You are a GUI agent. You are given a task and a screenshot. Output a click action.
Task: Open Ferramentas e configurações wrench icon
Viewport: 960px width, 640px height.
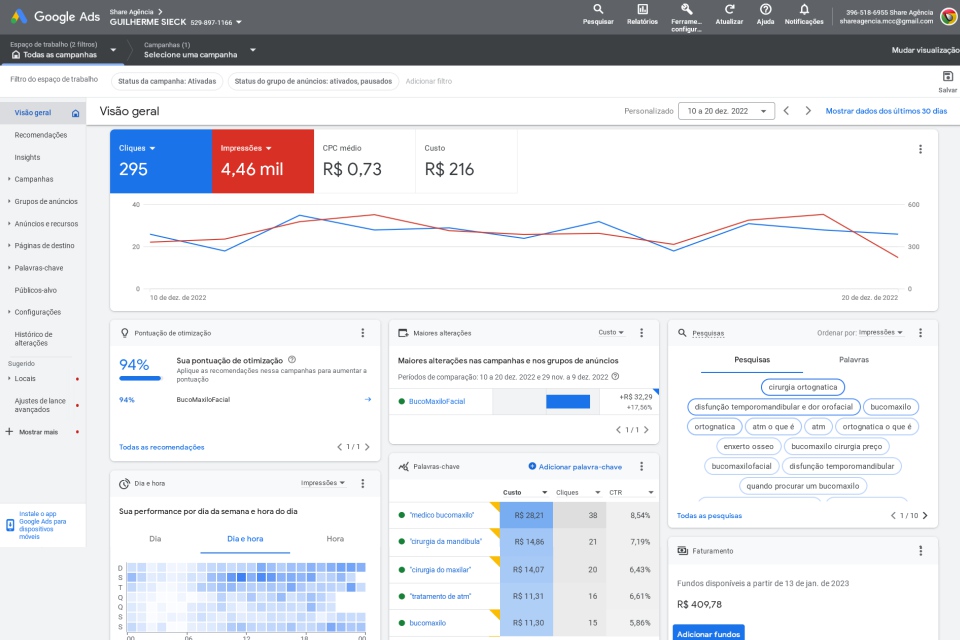click(686, 17)
